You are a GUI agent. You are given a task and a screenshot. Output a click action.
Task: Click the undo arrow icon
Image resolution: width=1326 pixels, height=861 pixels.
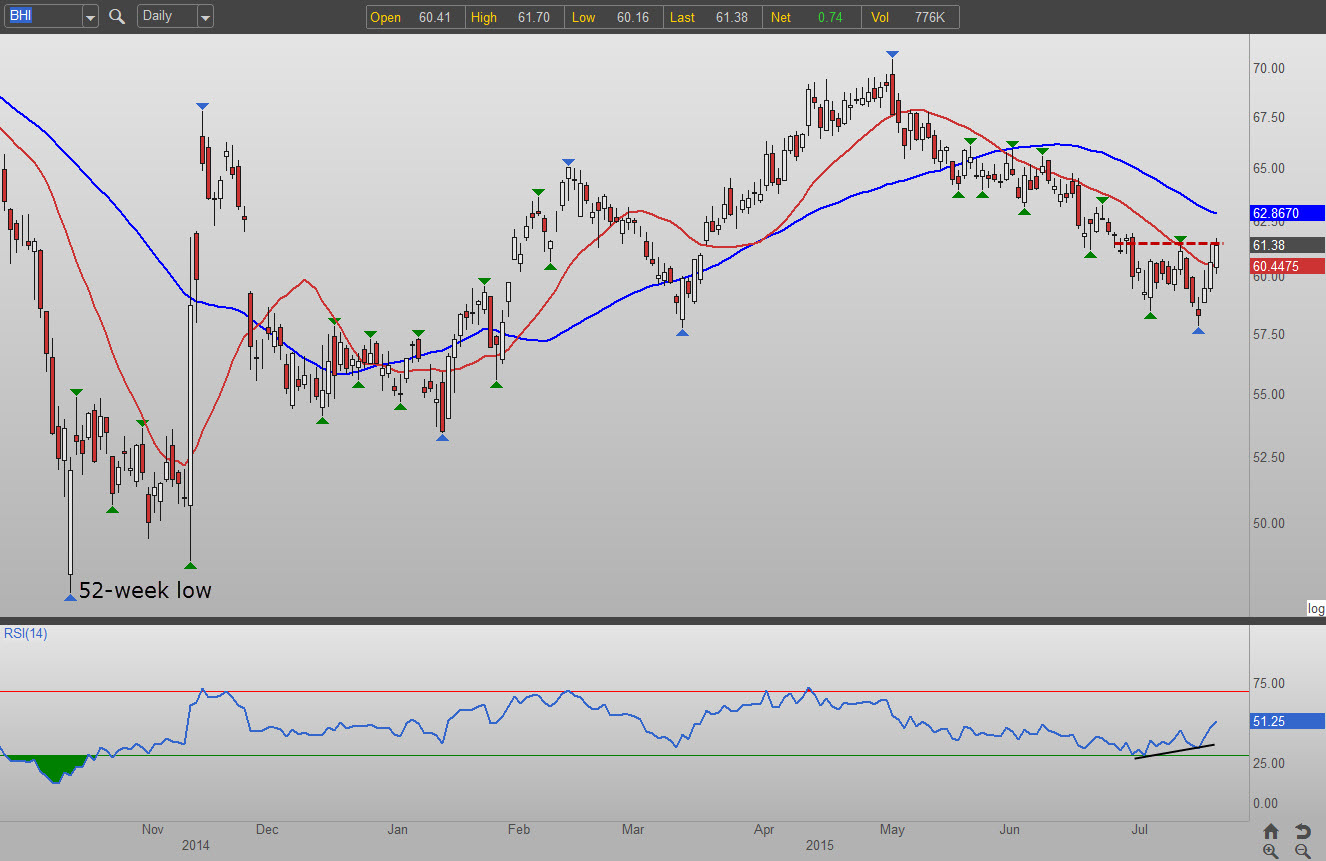click(x=1302, y=831)
